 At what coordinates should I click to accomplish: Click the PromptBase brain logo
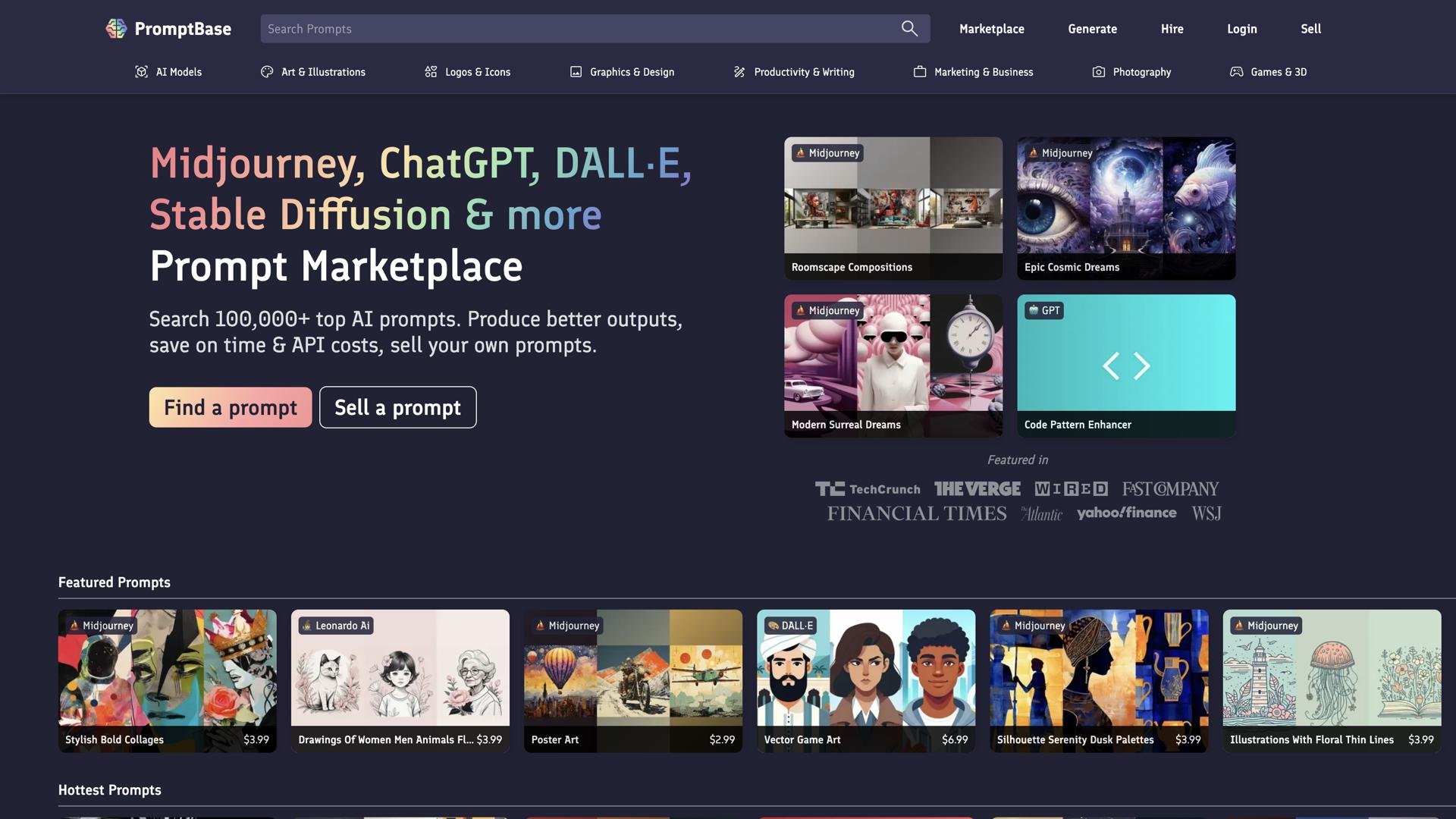coord(116,29)
